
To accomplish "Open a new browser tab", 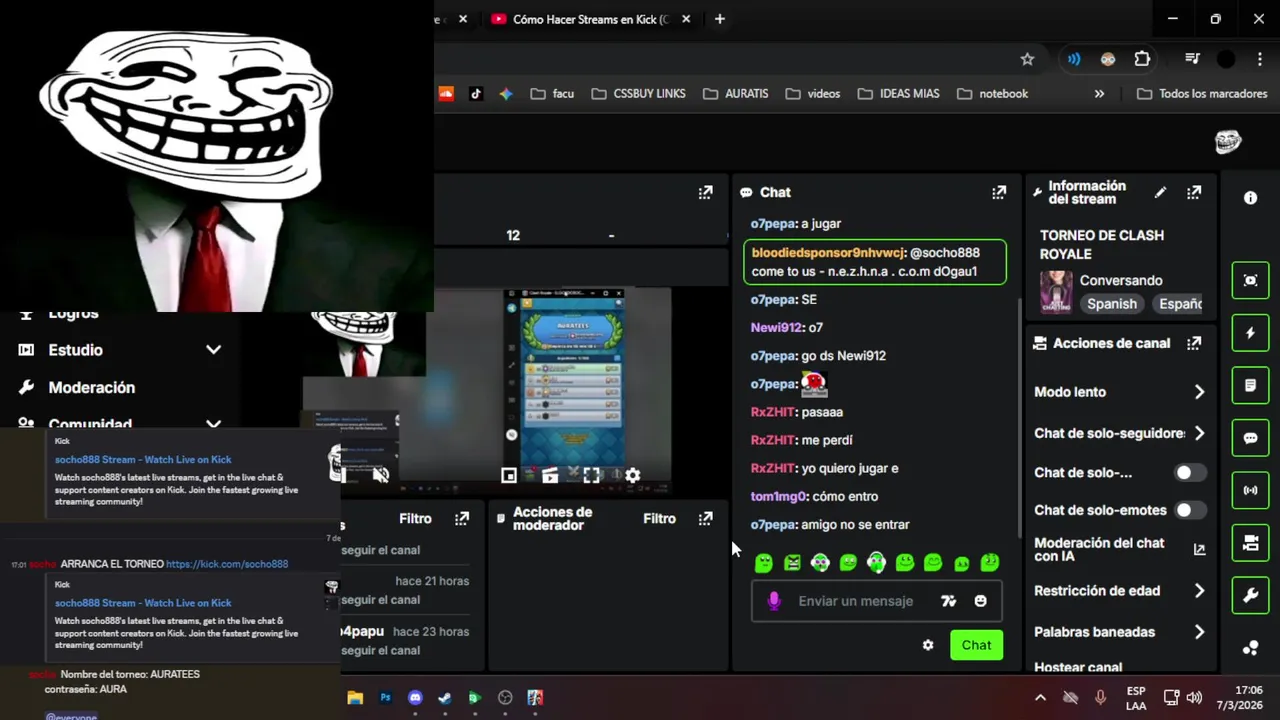I will click(719, 19).
